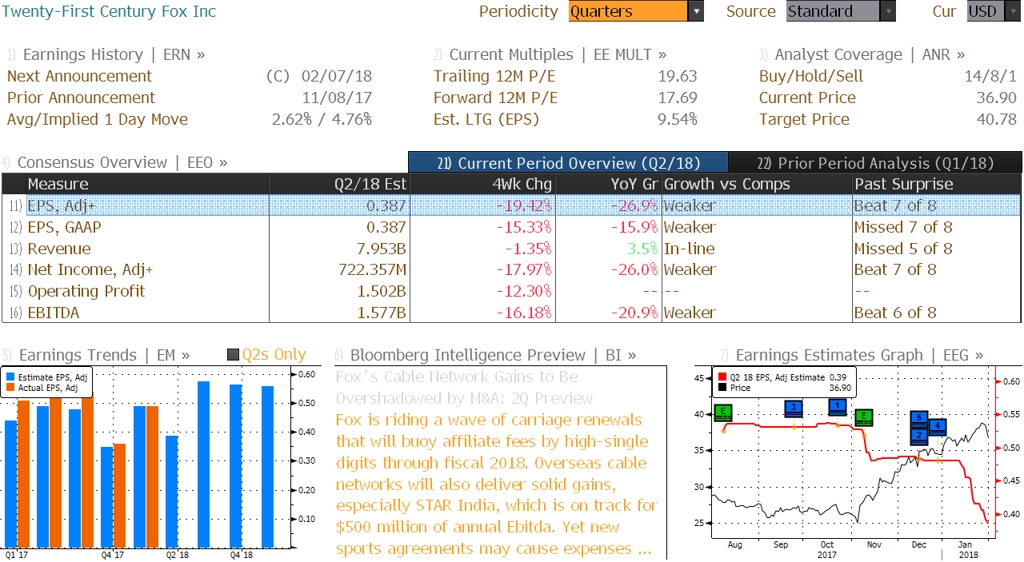Screen dimensions: 1024x562
Task: Click the black Price legend swatch
Action: 722,388
